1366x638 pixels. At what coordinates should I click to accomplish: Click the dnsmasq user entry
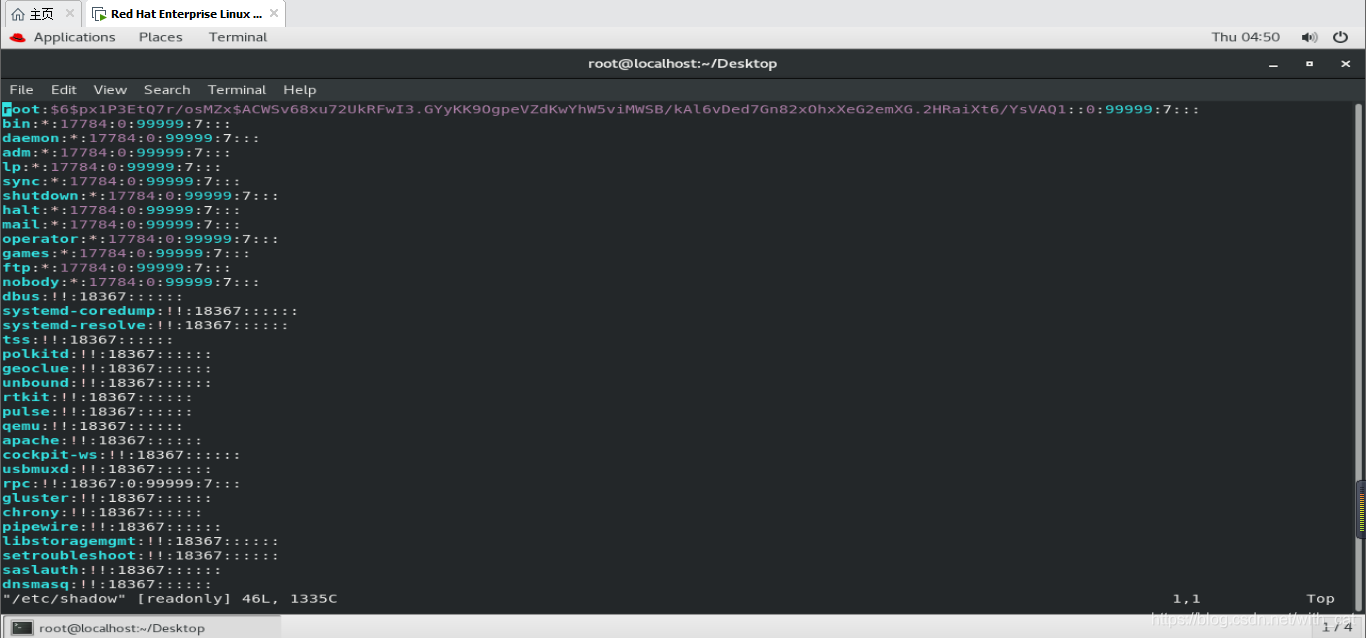coord(107,584)
